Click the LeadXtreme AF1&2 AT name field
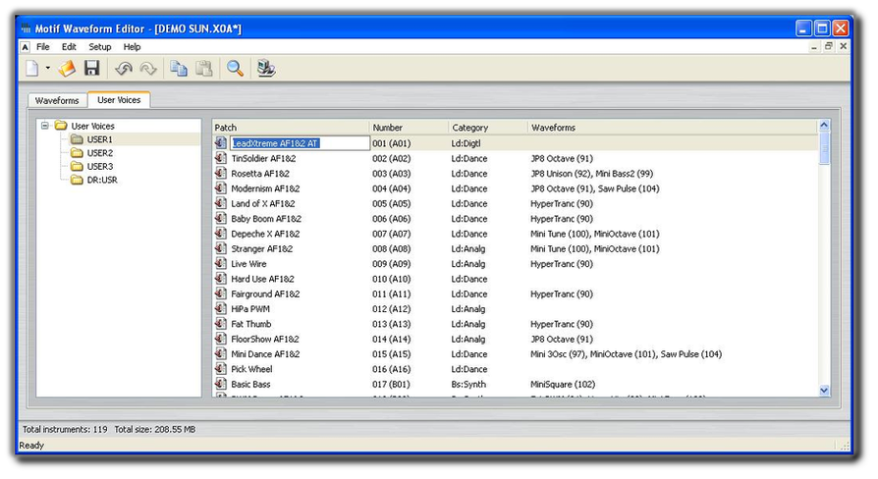This screenshot has height=479, width=878. (300, 143)
